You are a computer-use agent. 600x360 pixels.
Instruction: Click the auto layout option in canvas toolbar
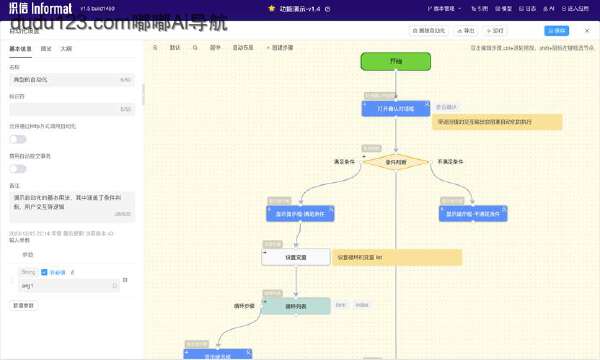243,47
